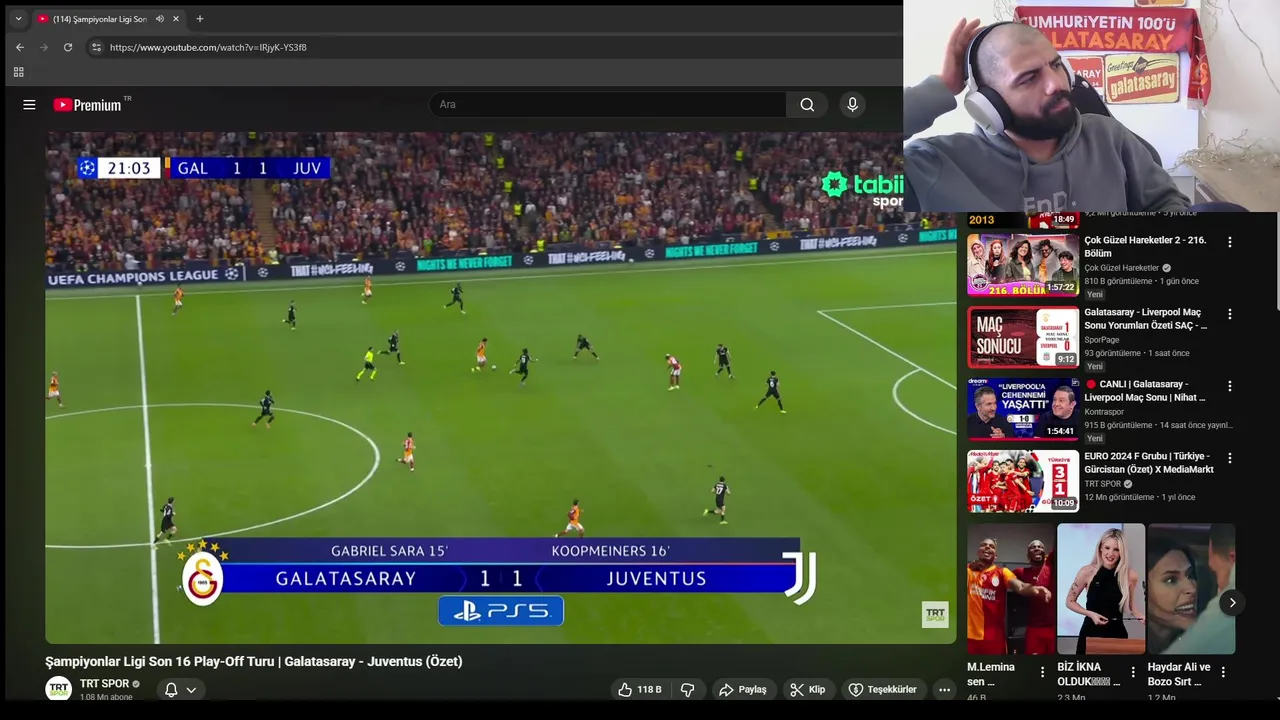Open the M.Lemina Shorts video
This screenshot has width=1280, height=720.
click(x=1011, y=589)
